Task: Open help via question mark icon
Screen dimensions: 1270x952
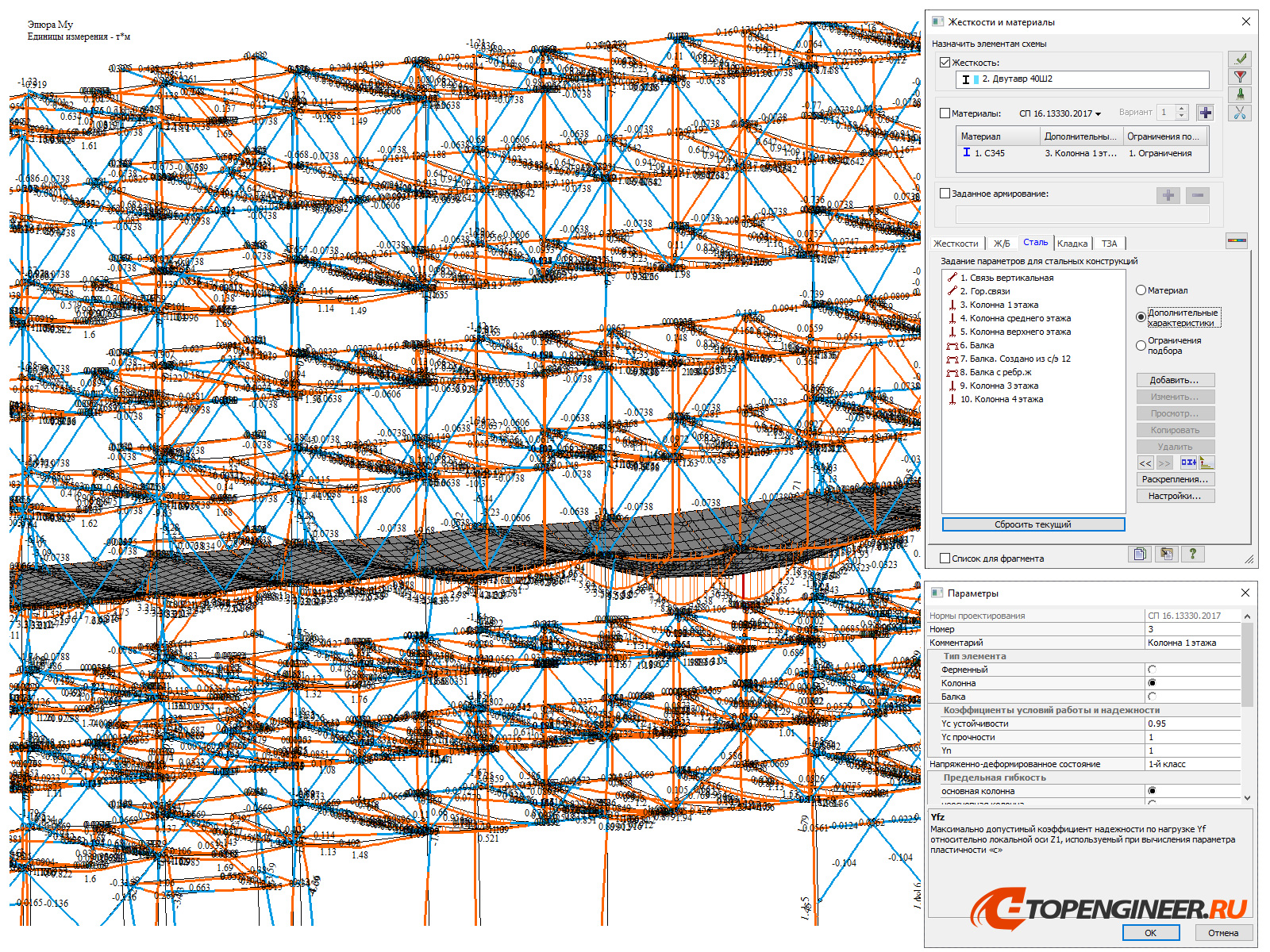Action: point(1192,554)
